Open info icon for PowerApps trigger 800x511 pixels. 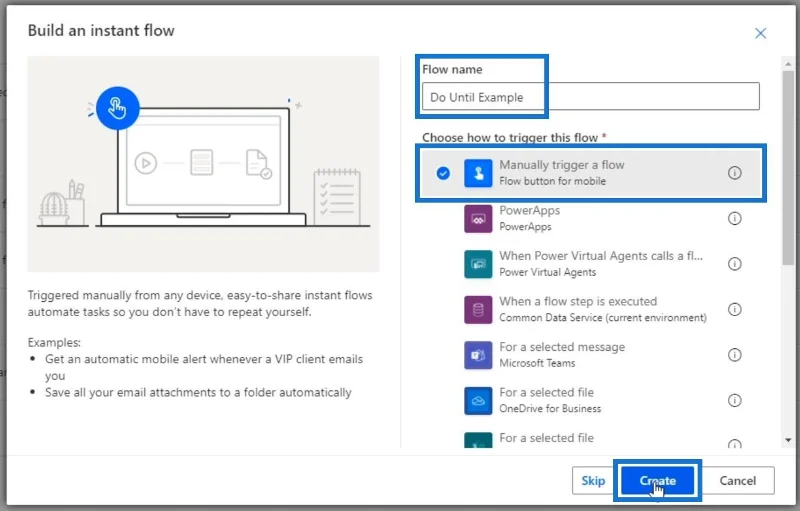[734, 218]
